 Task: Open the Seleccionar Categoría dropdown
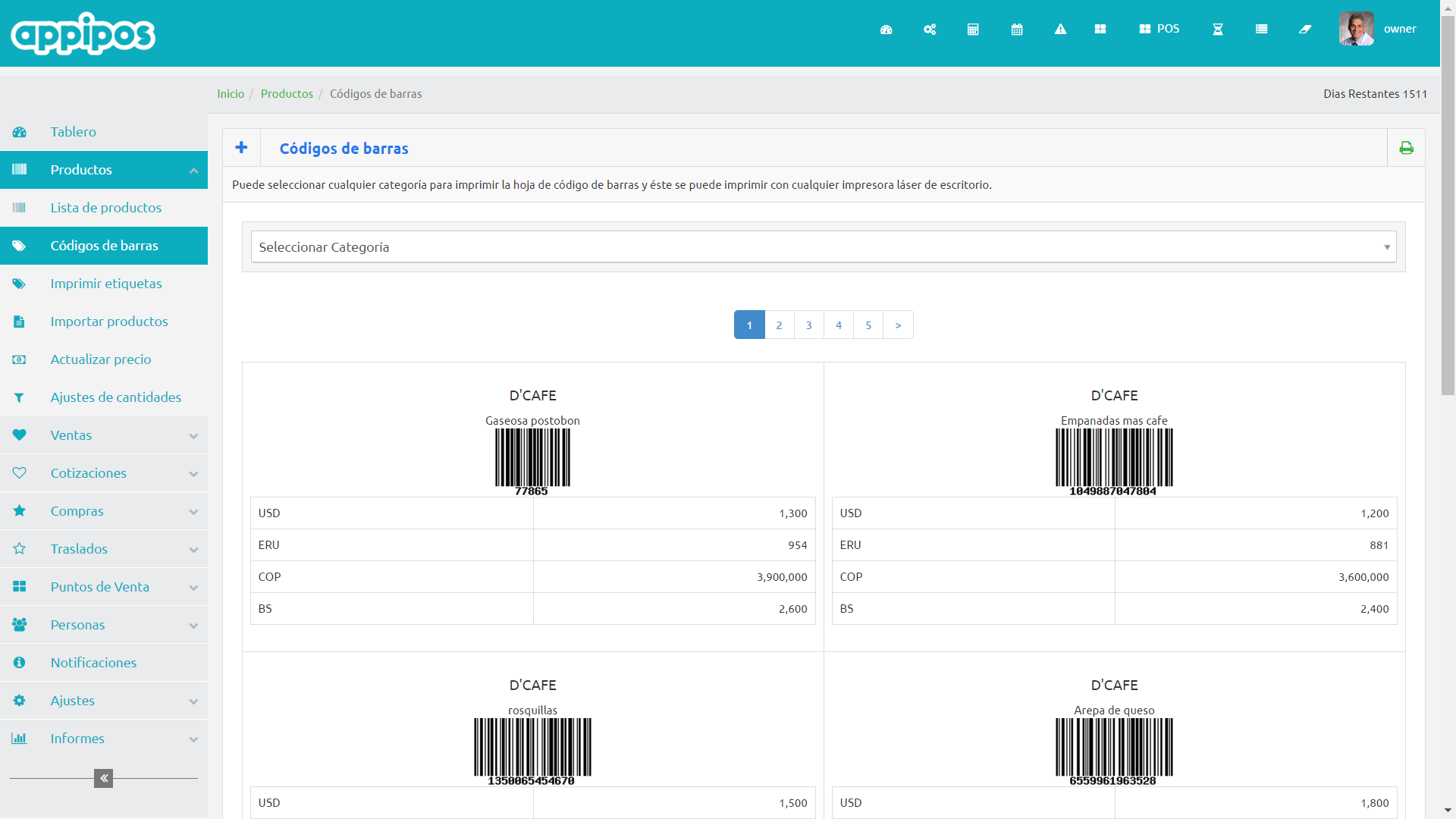(x=823, y=247)
